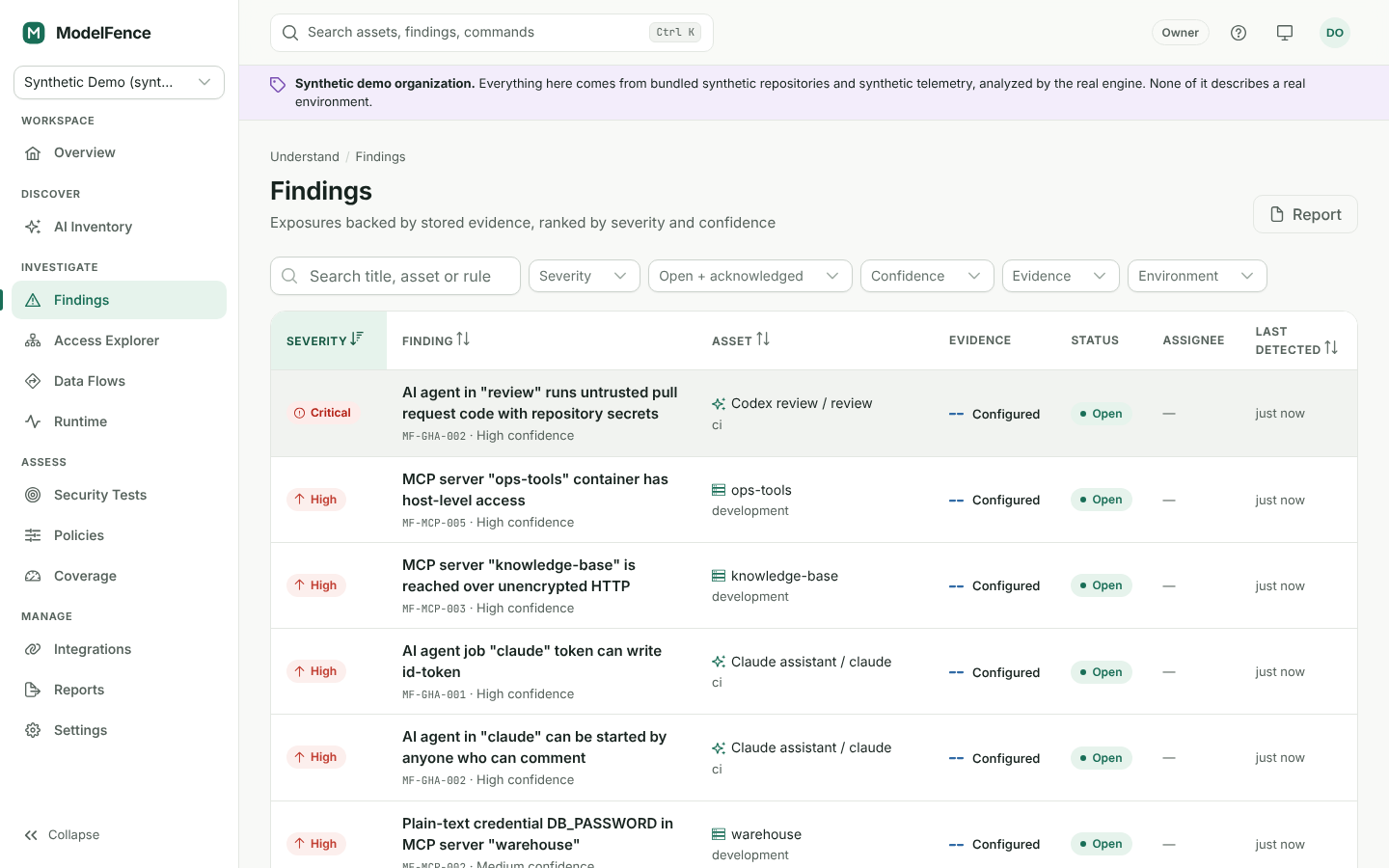Open Security Tests page
1389x868 pixels.
[x=119, y=495]
